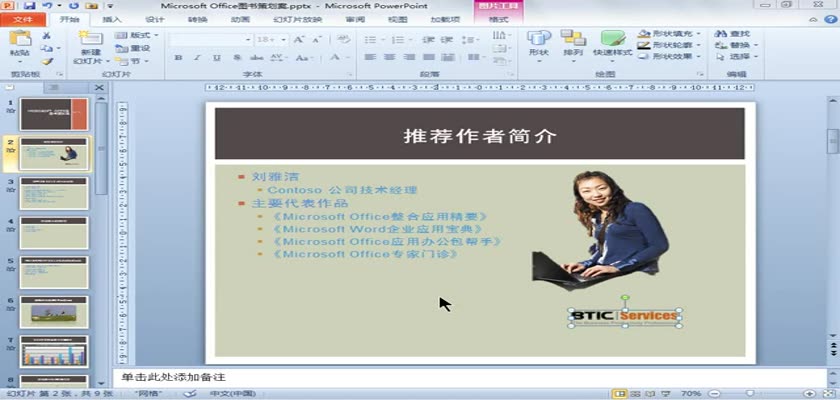Save the presentation from the quick access toolbar
Screen dimensions: 840x400
point(30,6)
